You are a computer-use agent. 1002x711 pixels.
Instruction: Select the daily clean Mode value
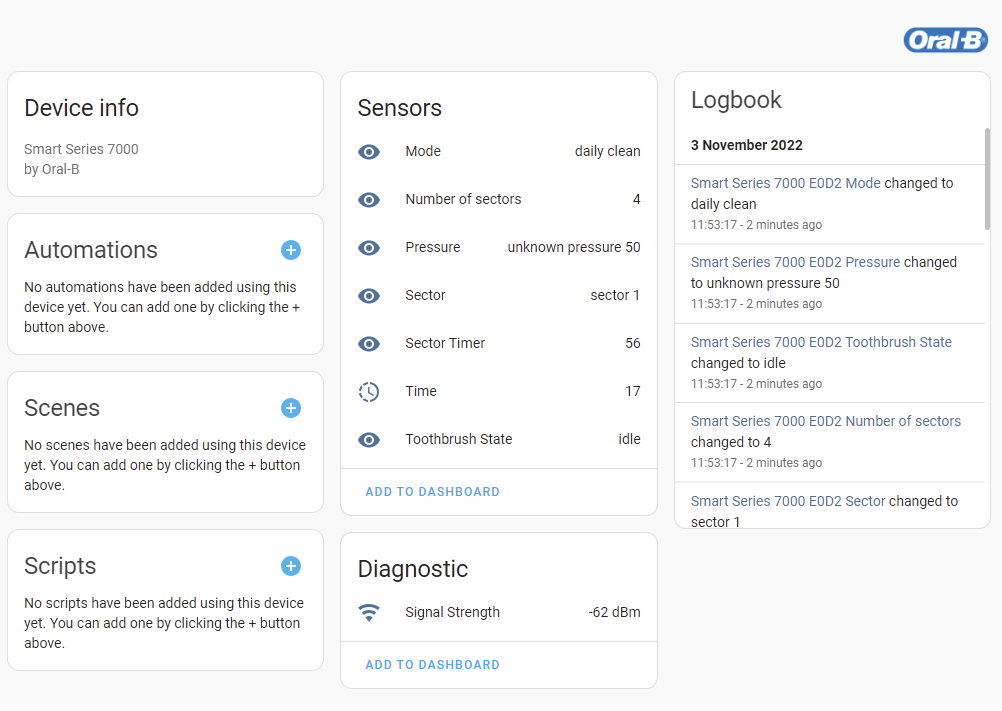[607, 151]
